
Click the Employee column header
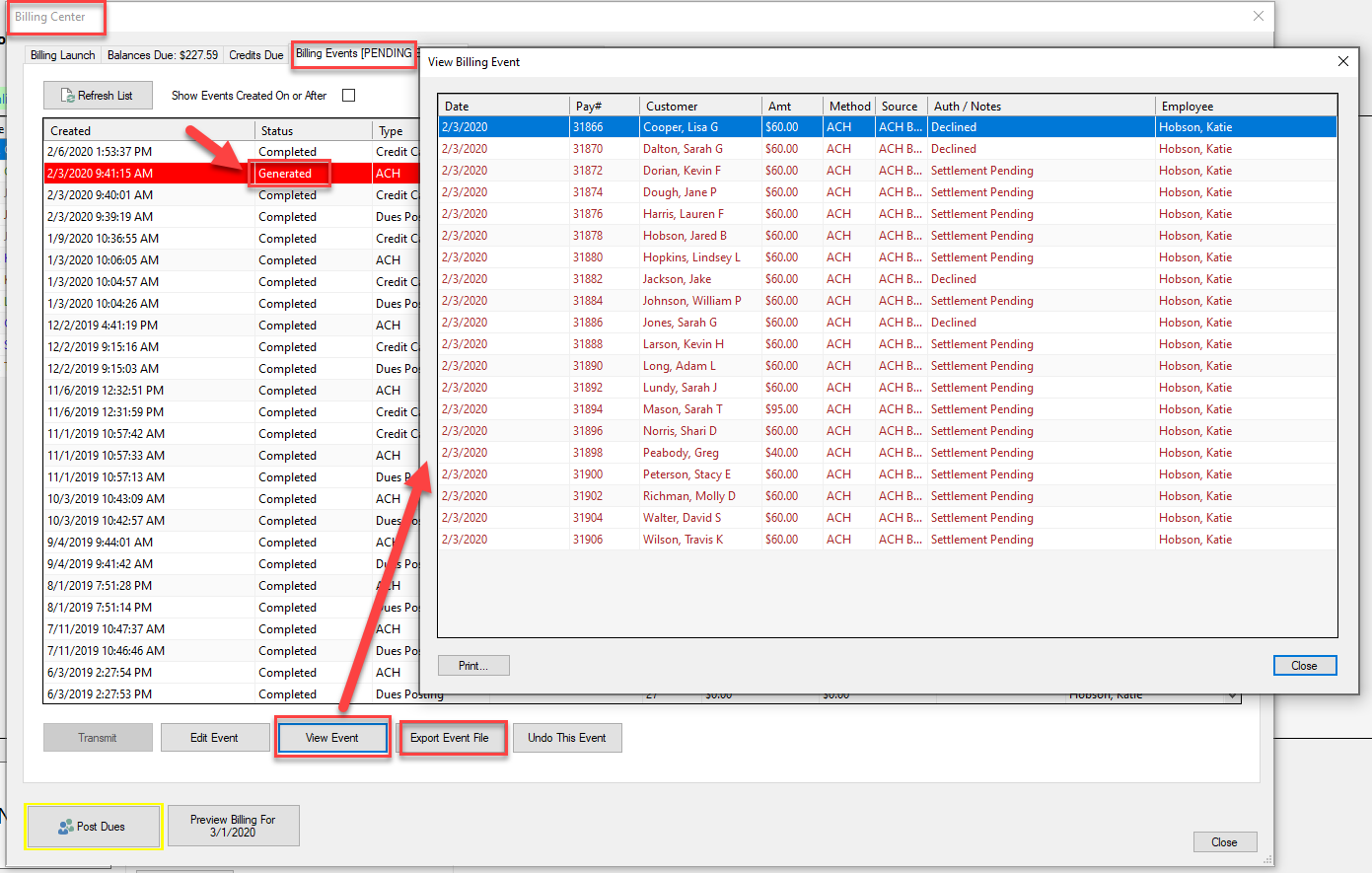coord(1246,106)
